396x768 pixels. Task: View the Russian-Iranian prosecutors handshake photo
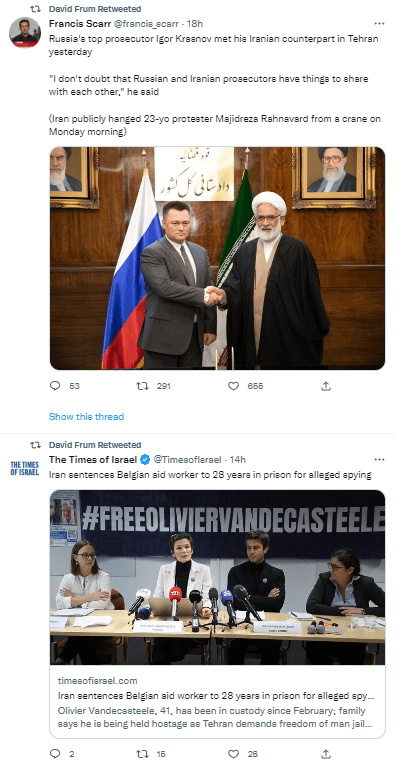click(x=217, y=258)
